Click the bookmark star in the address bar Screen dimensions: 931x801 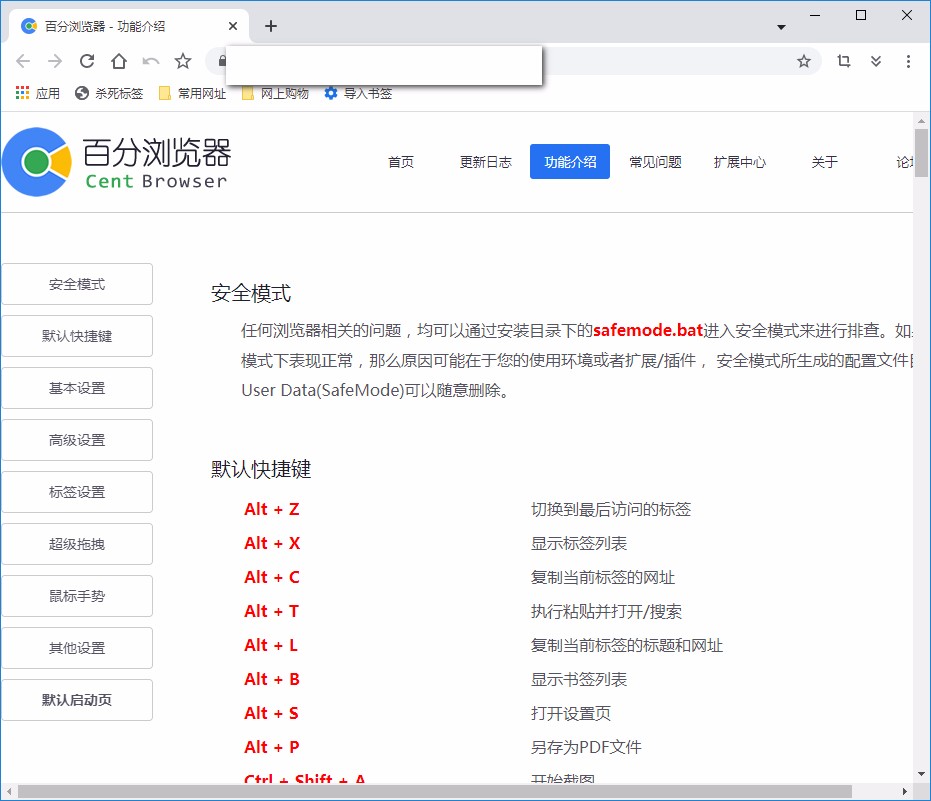[x=804, y=61]
